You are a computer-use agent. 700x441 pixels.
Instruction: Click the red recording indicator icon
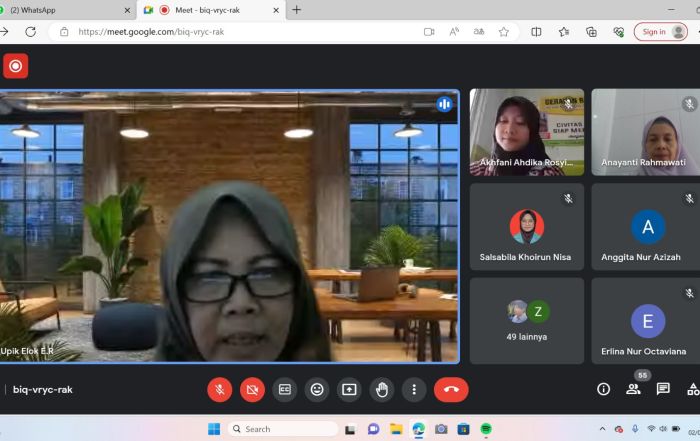15,67
